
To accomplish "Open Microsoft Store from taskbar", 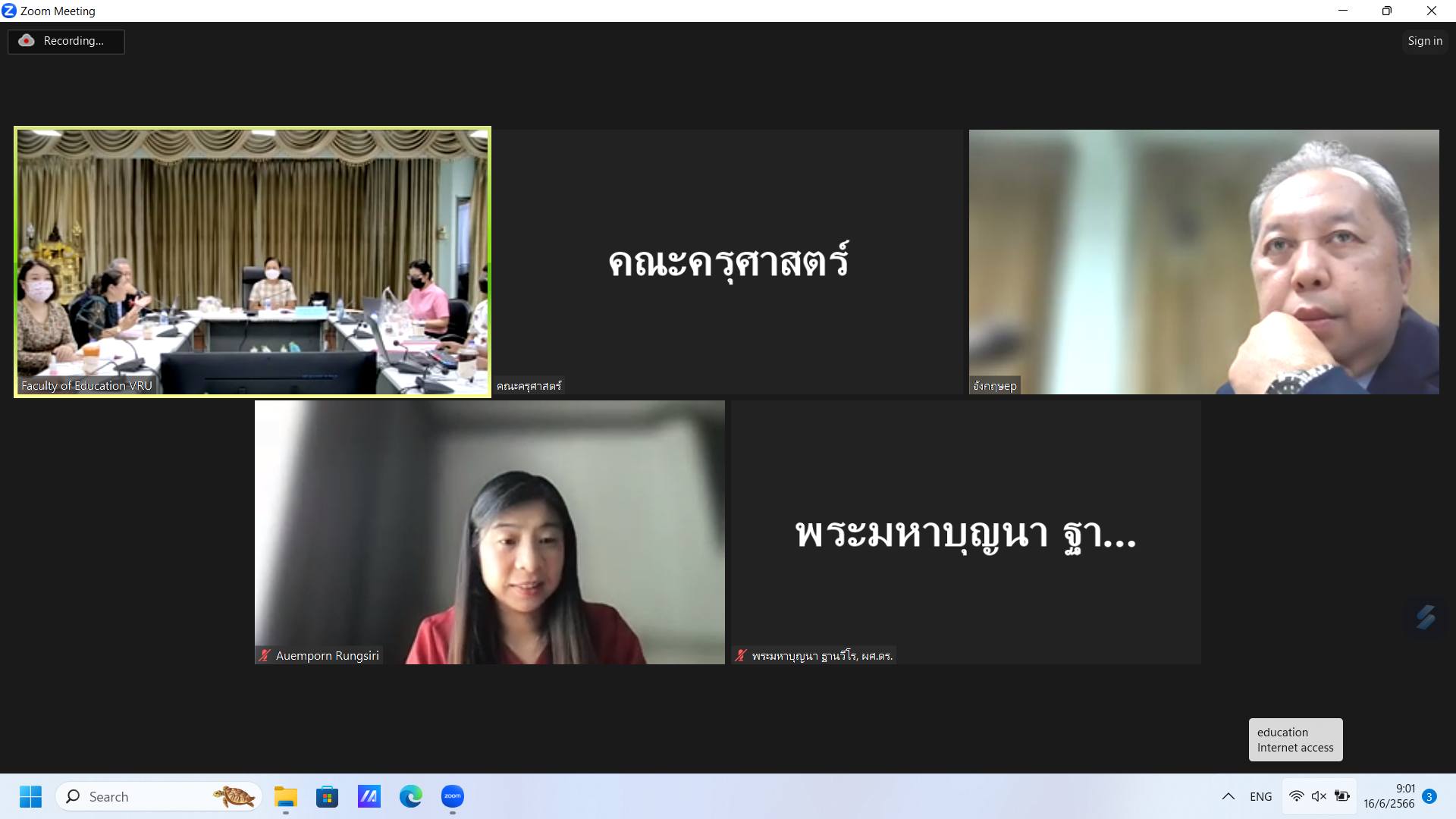I will tap(327, 796).
